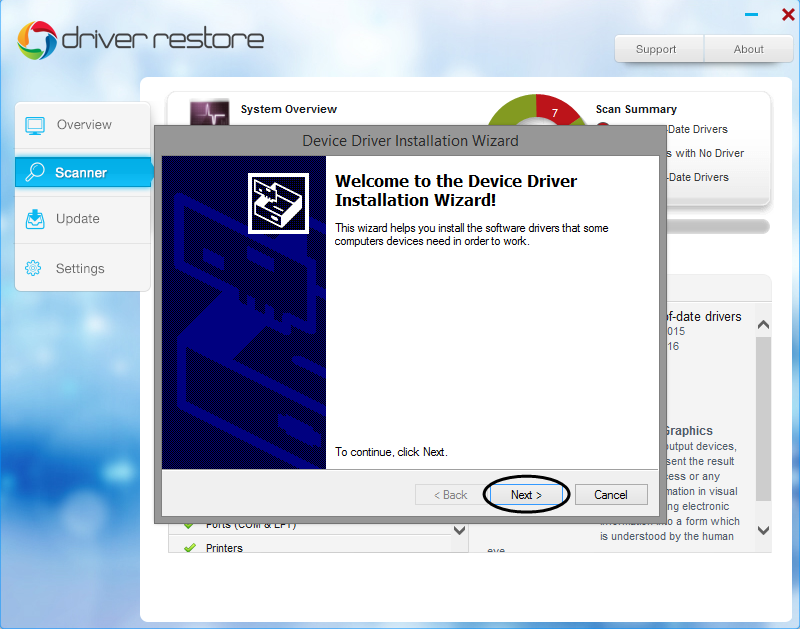800x629 pixels.
Task: Click the Next button in the wizard
Action: point(526,495)
